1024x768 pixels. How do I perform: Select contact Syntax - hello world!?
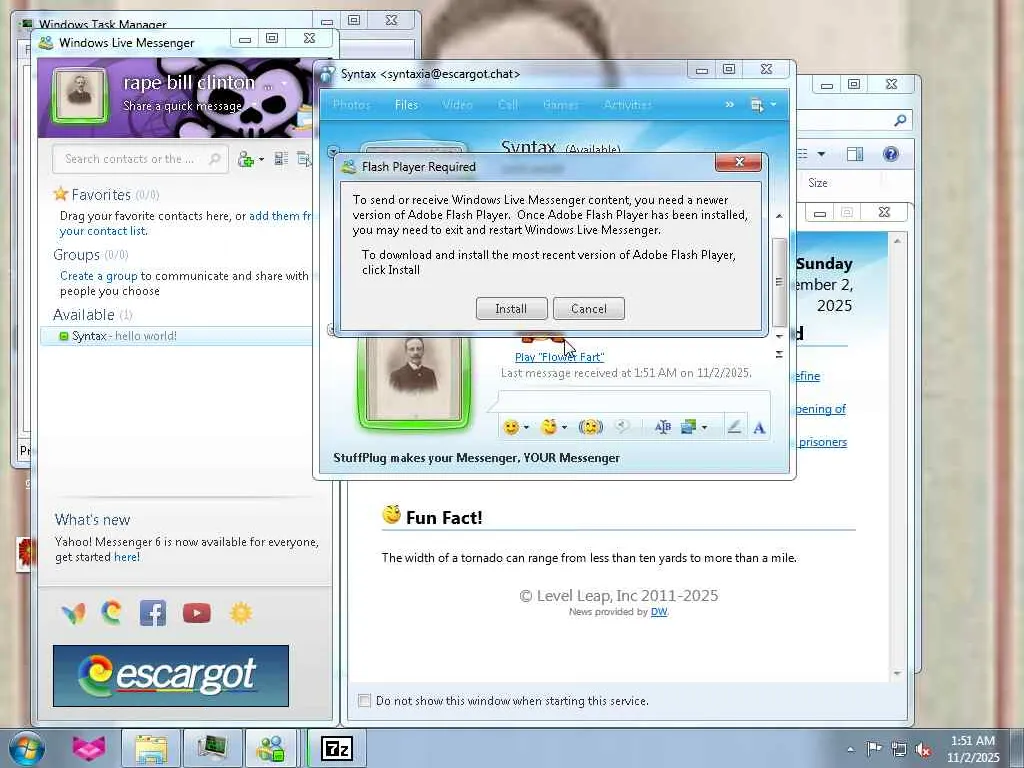click(176, 336)
